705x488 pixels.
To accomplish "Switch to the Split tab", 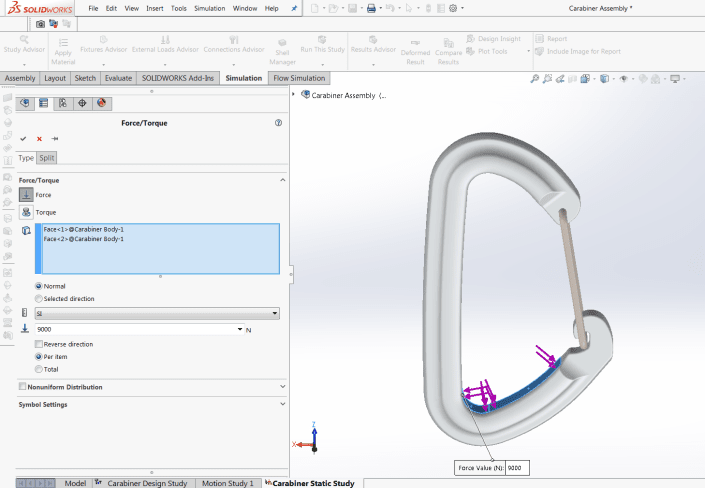I will point(48,158).
